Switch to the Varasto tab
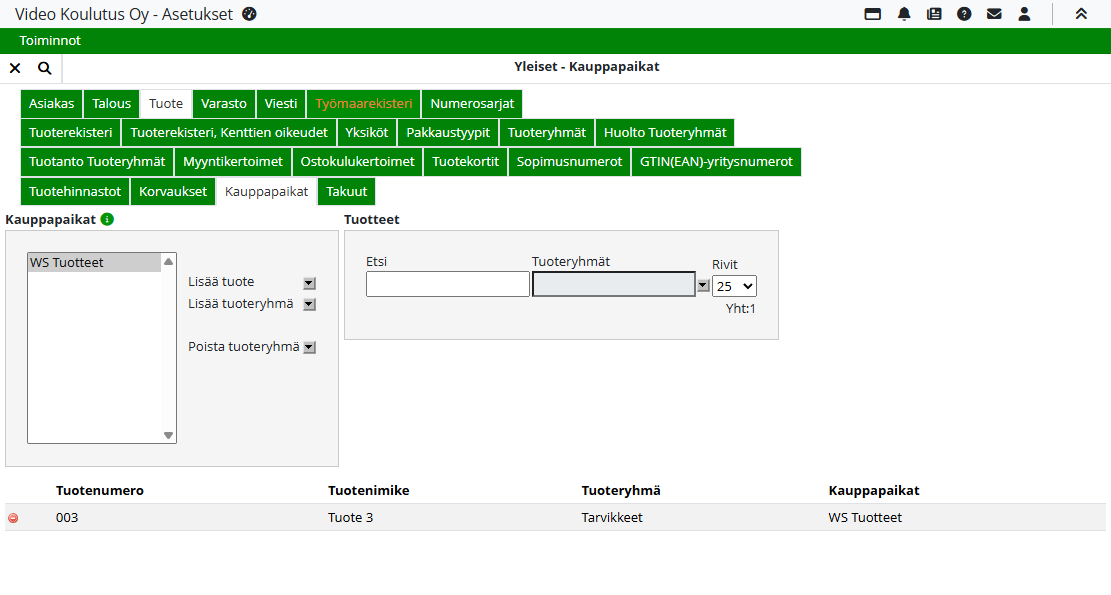Viewport: 1111px width, 595px height. click(224, 104)
